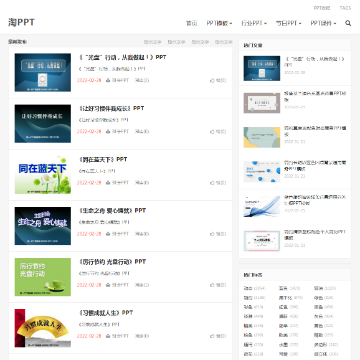This screenshot has width=360, height=360.
Task: Go to 首页 in the navigation bar
Action: (191, 23)
